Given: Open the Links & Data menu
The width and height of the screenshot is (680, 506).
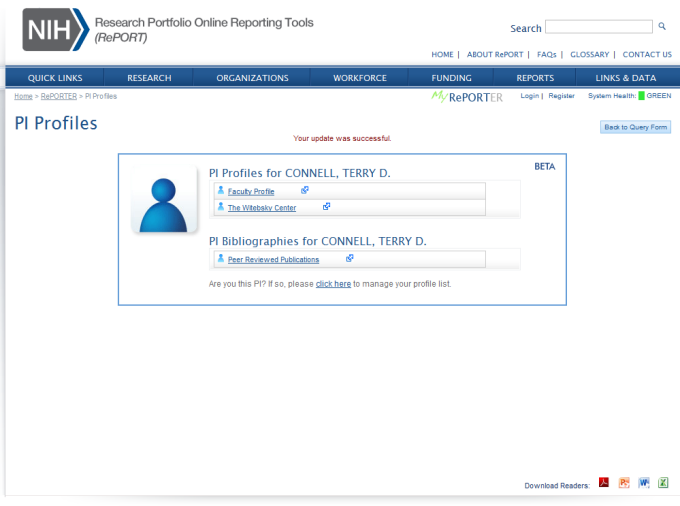Looking at the screenshot, I should click(x=626, y=78).
